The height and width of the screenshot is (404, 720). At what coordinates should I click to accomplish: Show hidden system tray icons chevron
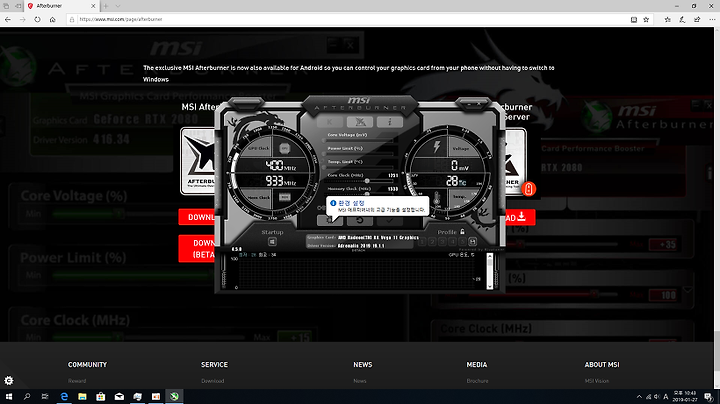(639, 397)
